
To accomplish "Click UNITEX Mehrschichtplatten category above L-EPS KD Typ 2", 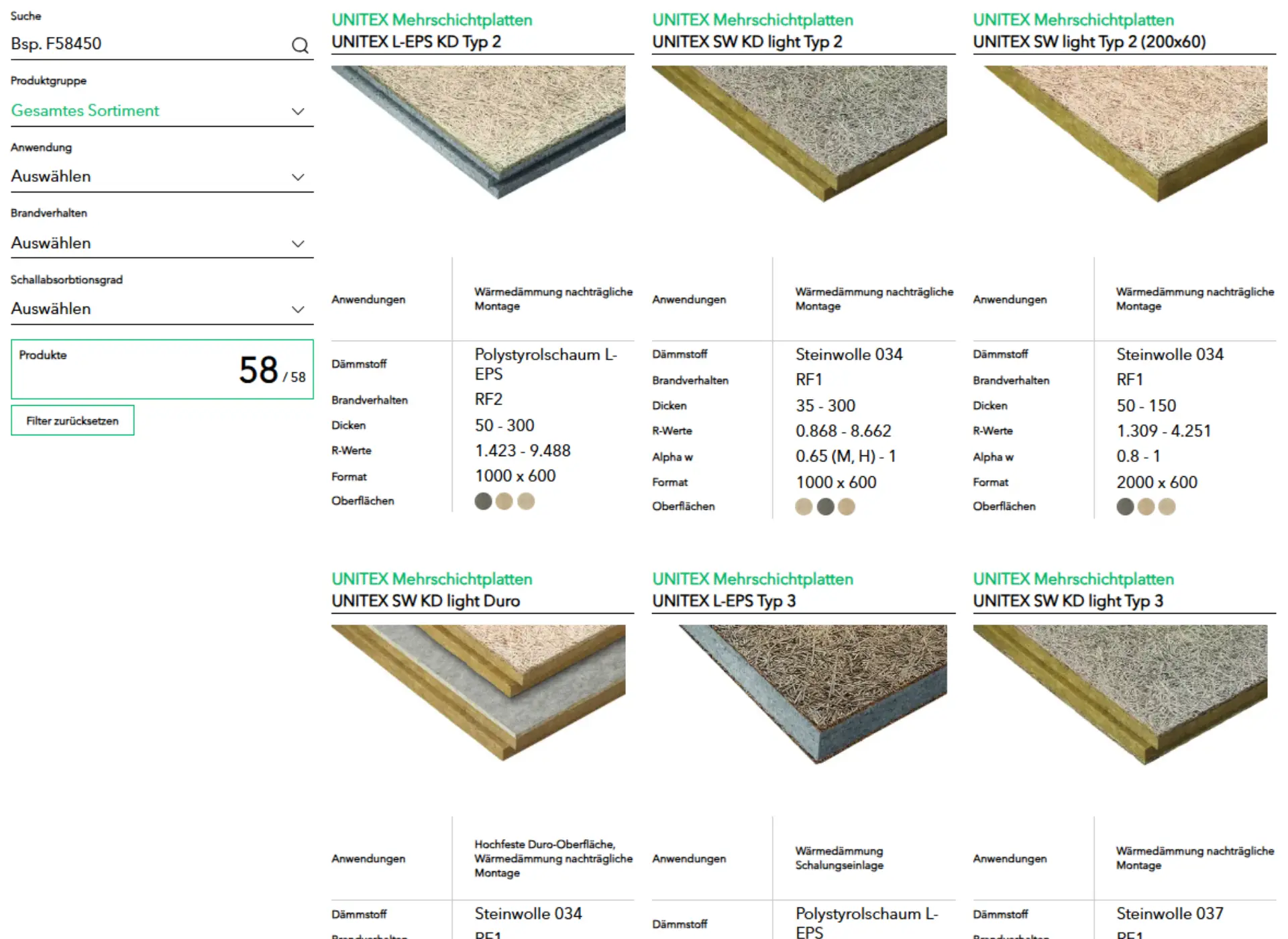I will (432, 20).
